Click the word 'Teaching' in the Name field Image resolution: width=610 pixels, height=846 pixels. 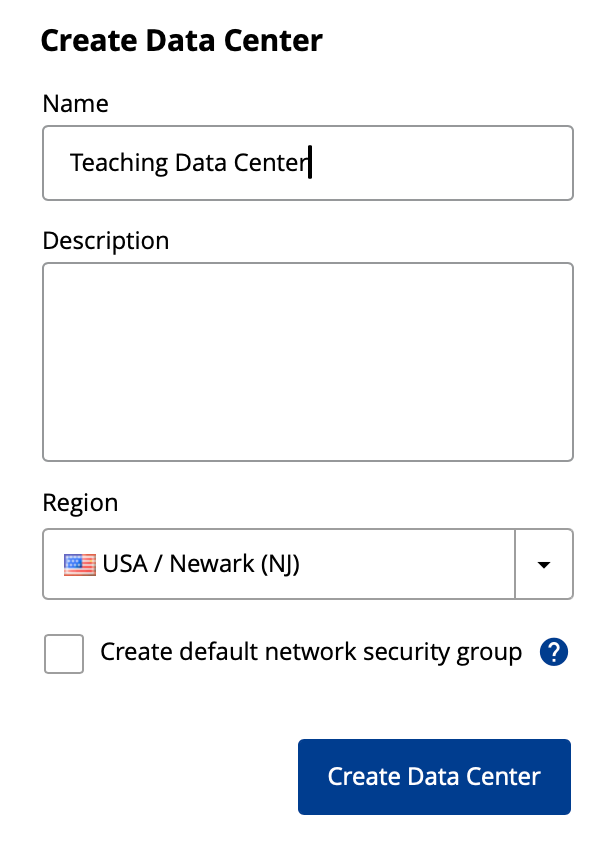119,163
